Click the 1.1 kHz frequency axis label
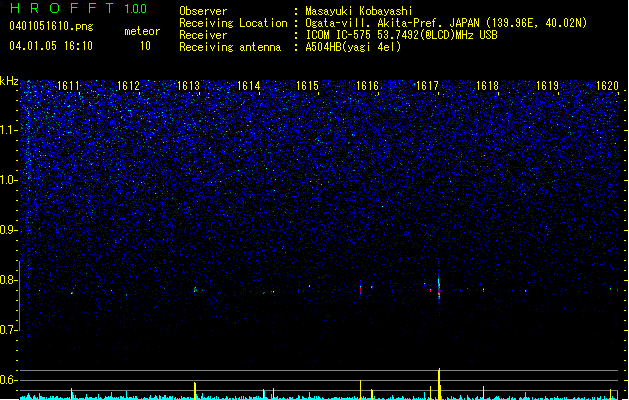 [x=9, y=130]
